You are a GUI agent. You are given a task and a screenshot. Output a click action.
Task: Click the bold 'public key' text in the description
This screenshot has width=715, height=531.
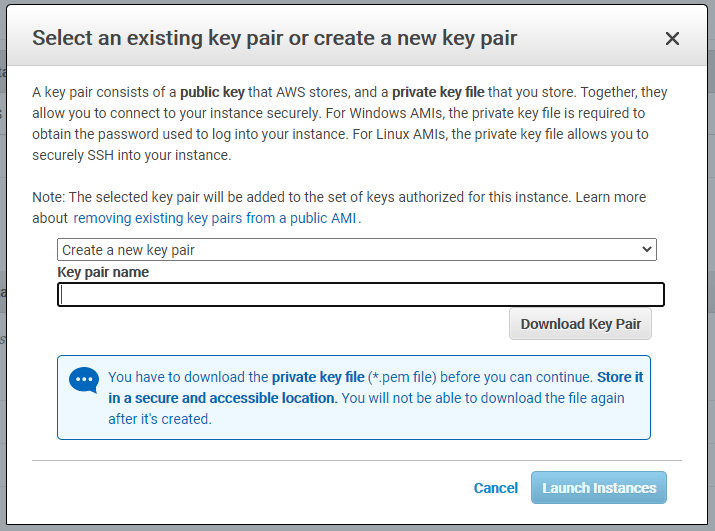(212, 92)
